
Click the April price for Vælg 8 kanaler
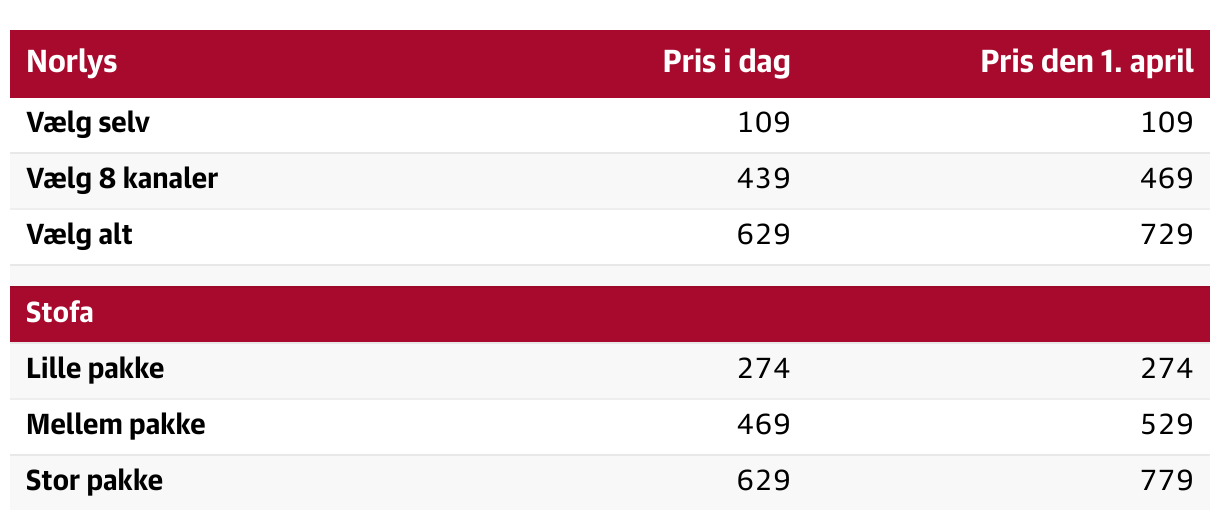tap(1167, 180)
